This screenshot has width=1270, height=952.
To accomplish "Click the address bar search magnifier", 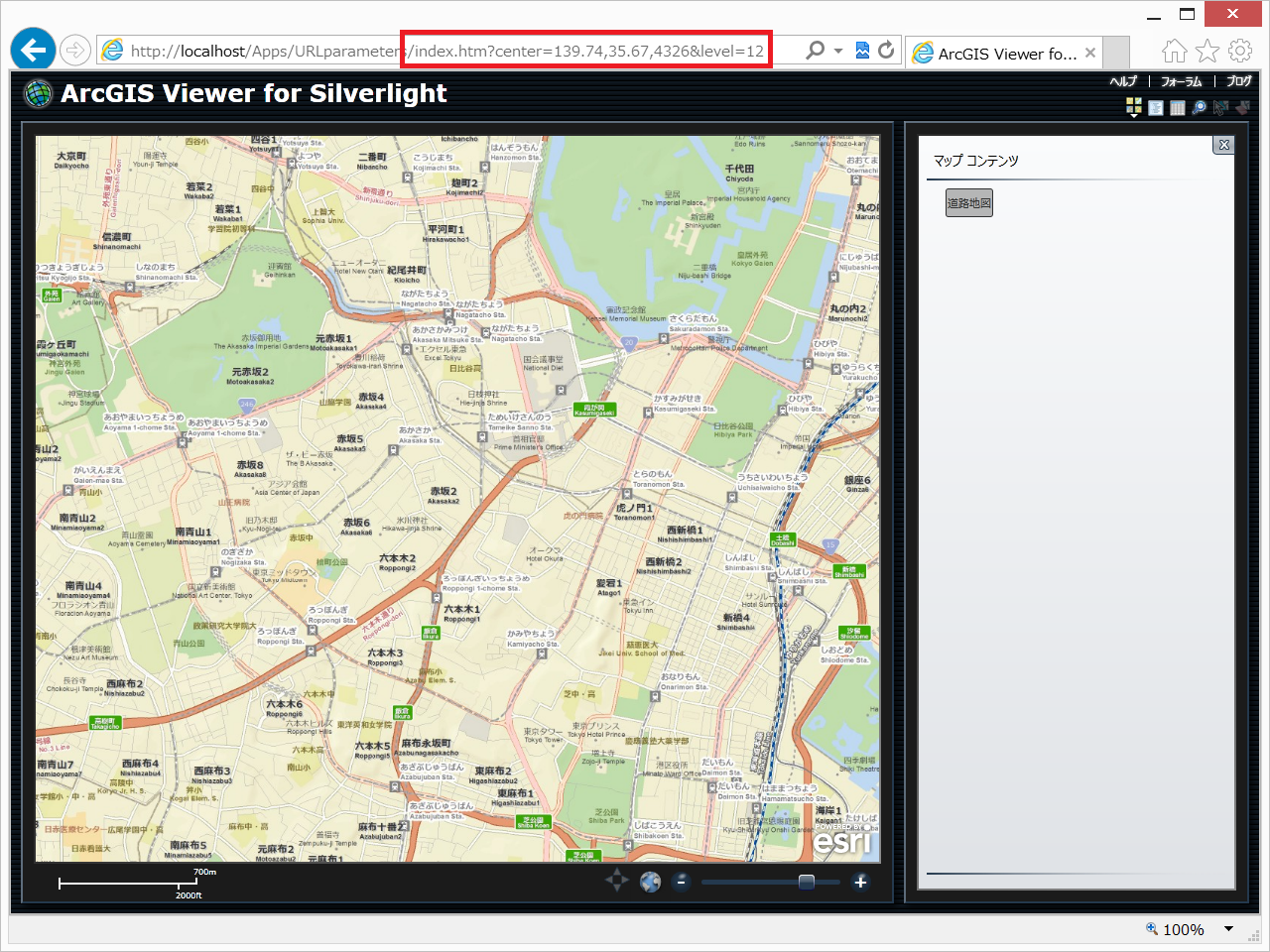I will coord(815,50).
